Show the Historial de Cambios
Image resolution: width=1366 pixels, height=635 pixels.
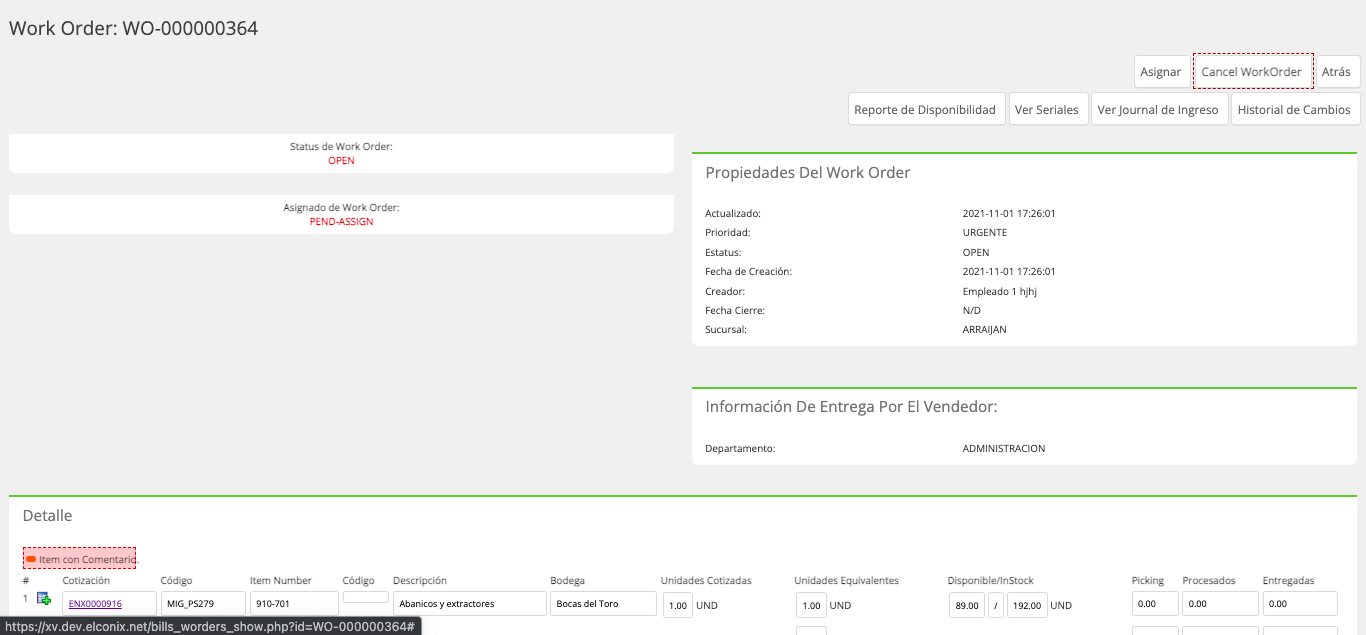coord(1294,110)
